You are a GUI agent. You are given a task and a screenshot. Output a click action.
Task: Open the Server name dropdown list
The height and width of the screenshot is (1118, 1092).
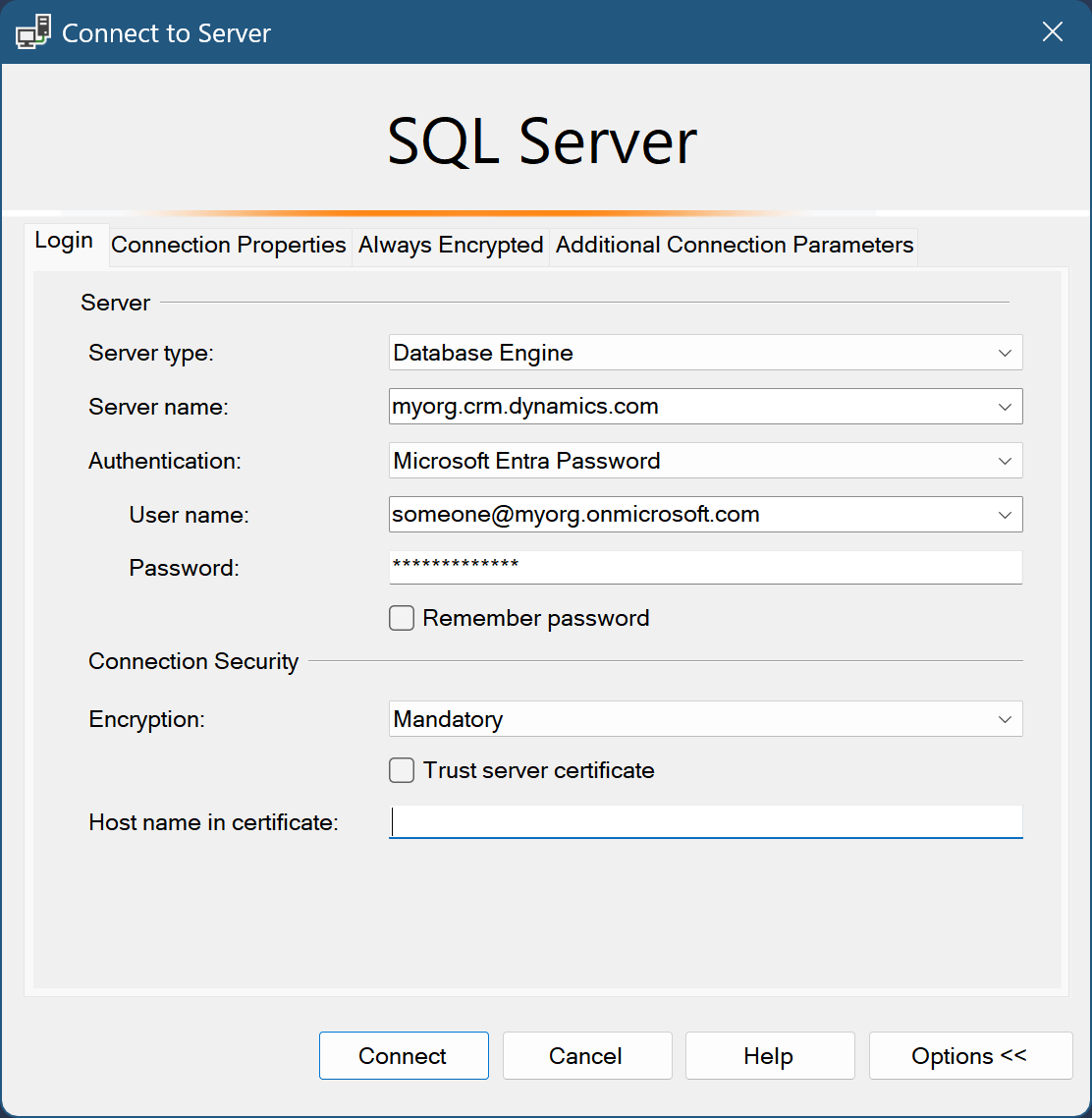point(1005,407)
